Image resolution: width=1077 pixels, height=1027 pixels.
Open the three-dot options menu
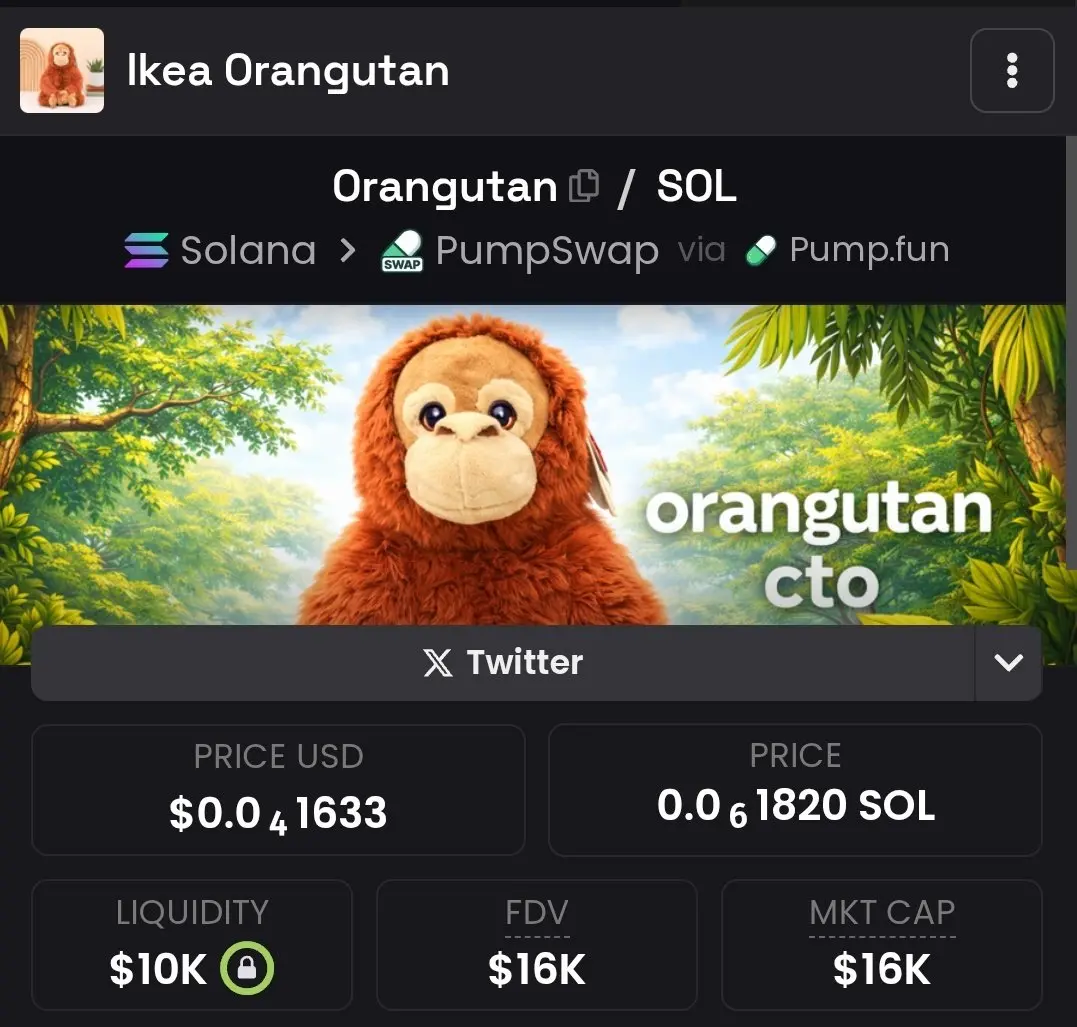1012,71
